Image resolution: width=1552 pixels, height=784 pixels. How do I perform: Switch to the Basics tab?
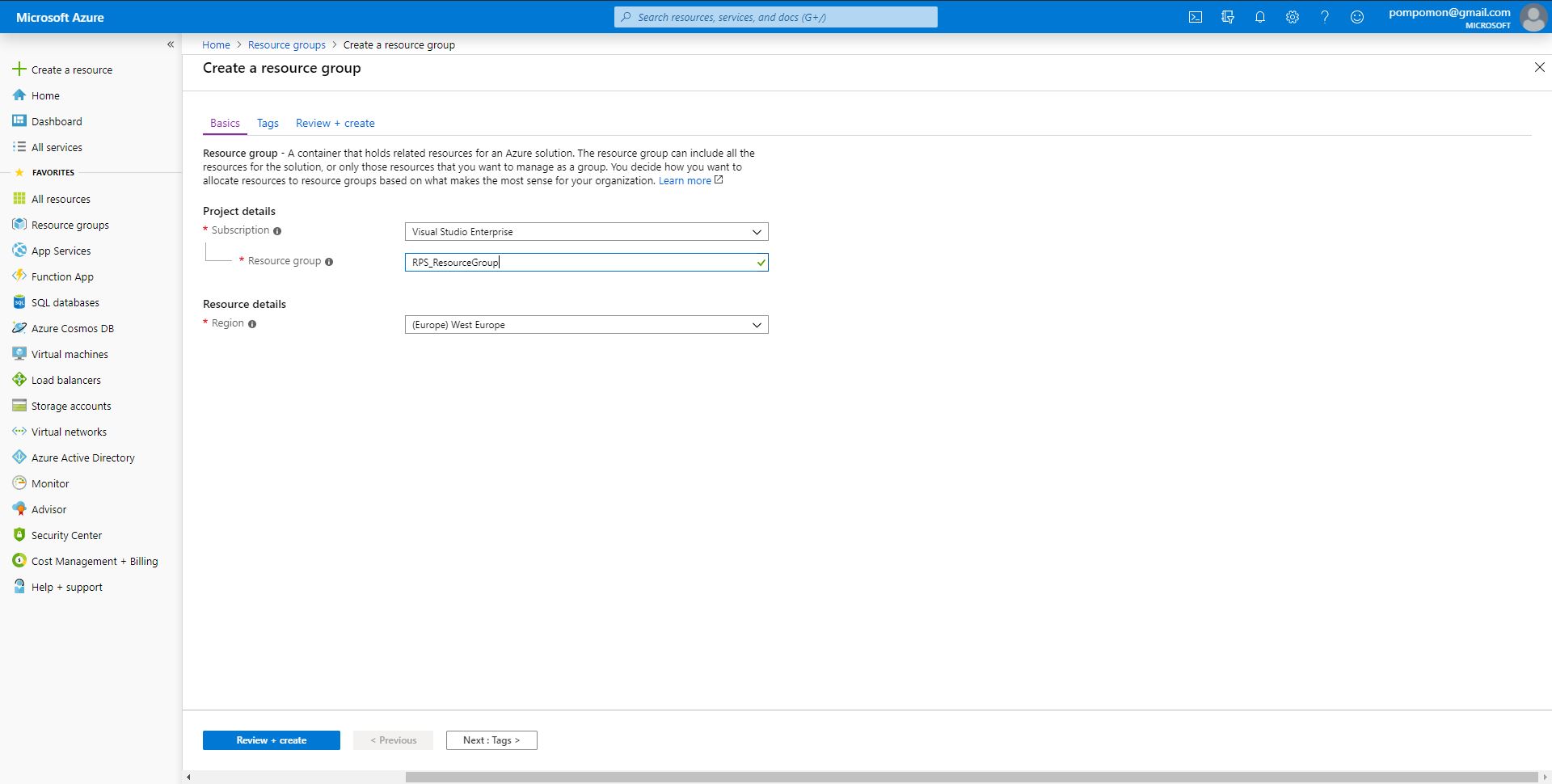pyautogui.click(x=225, y=123)
